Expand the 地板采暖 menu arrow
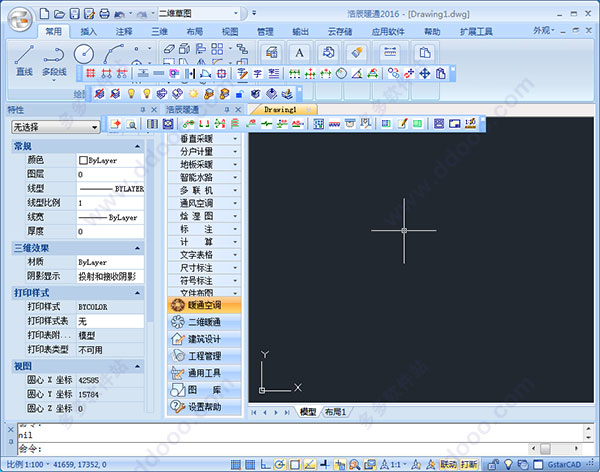 235,165
